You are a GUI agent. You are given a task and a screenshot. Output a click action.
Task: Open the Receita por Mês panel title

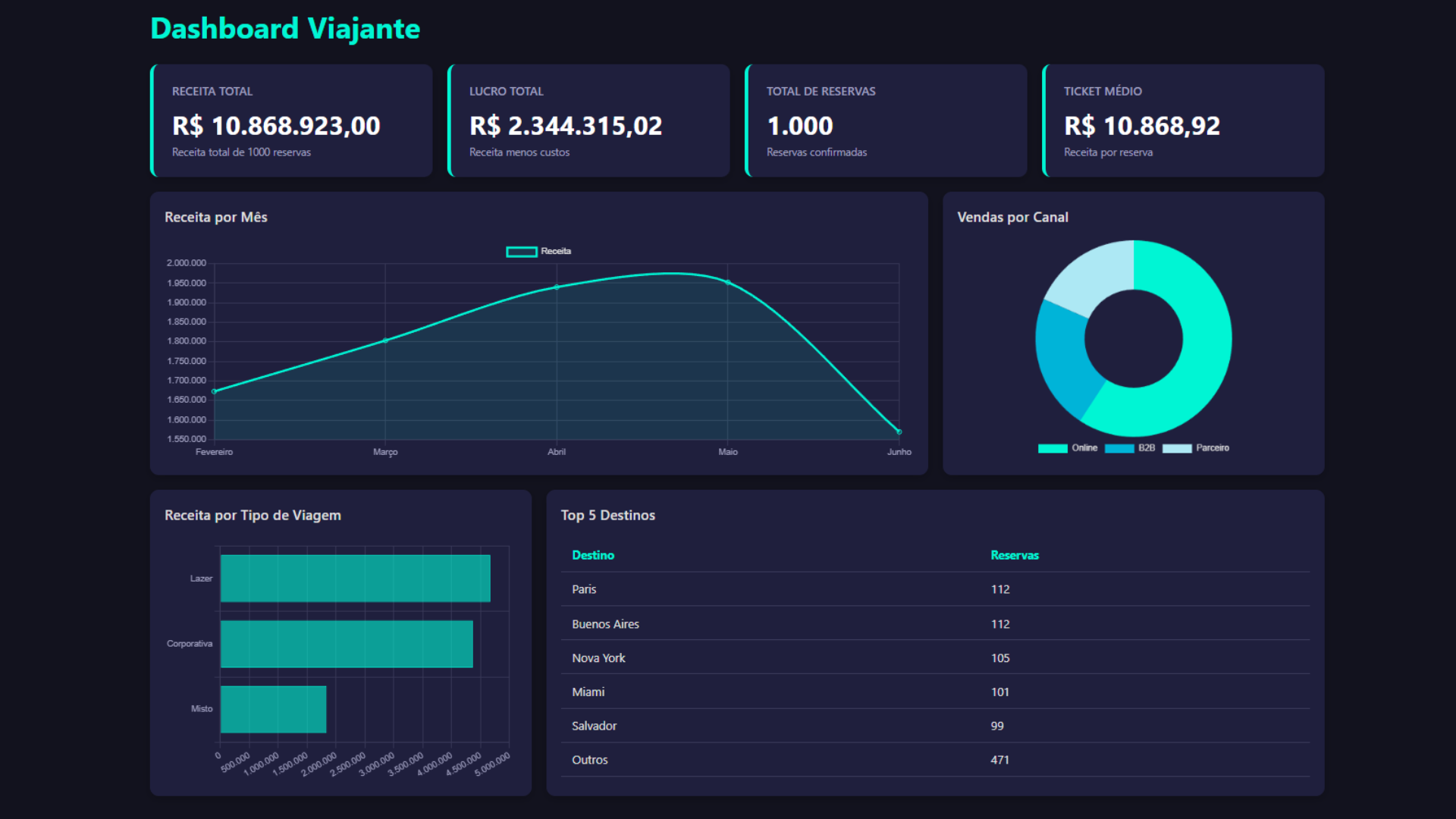(x=216, y=217)
